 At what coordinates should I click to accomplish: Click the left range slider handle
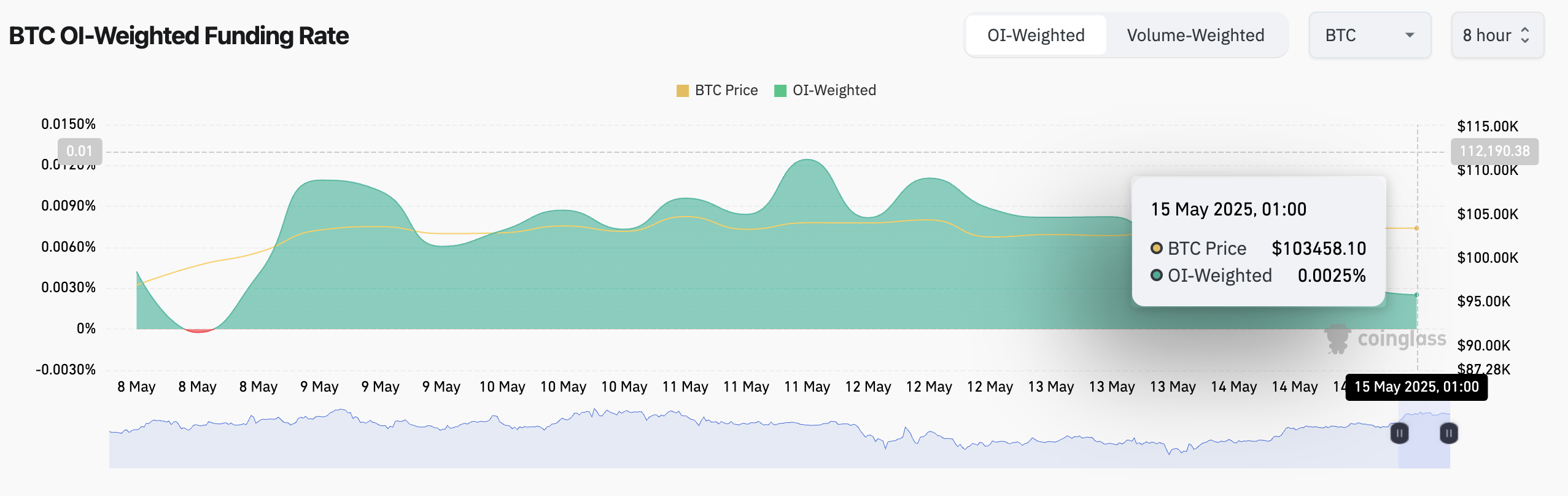(1399, 433)
